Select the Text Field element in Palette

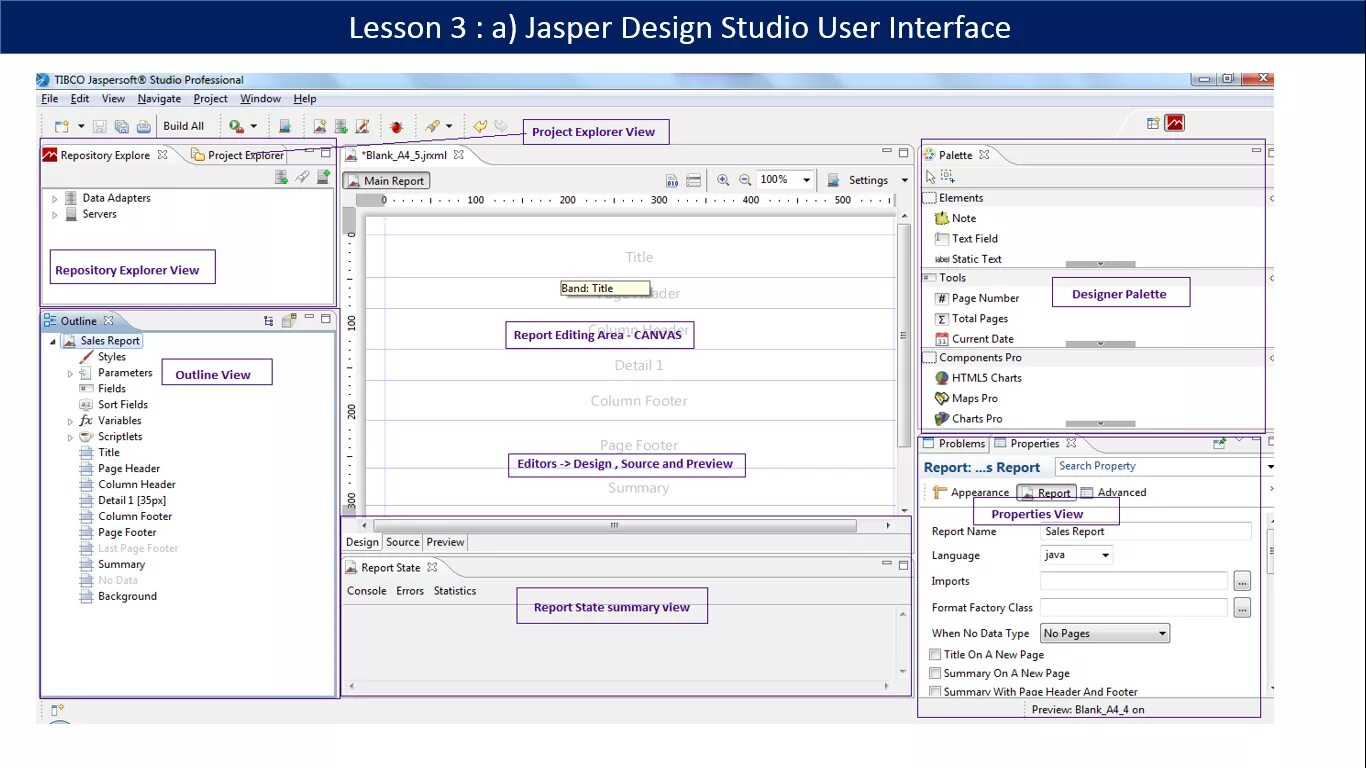click(966, 239)
